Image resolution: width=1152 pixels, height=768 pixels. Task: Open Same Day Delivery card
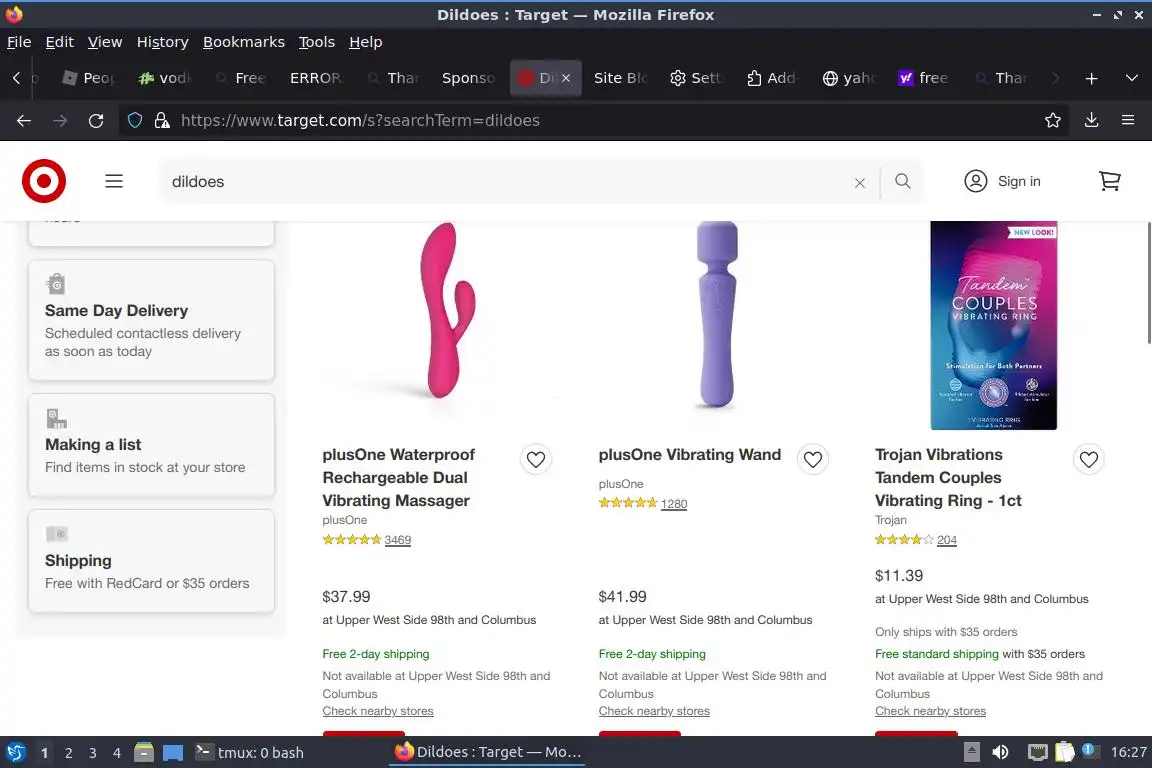coord(151,320)
